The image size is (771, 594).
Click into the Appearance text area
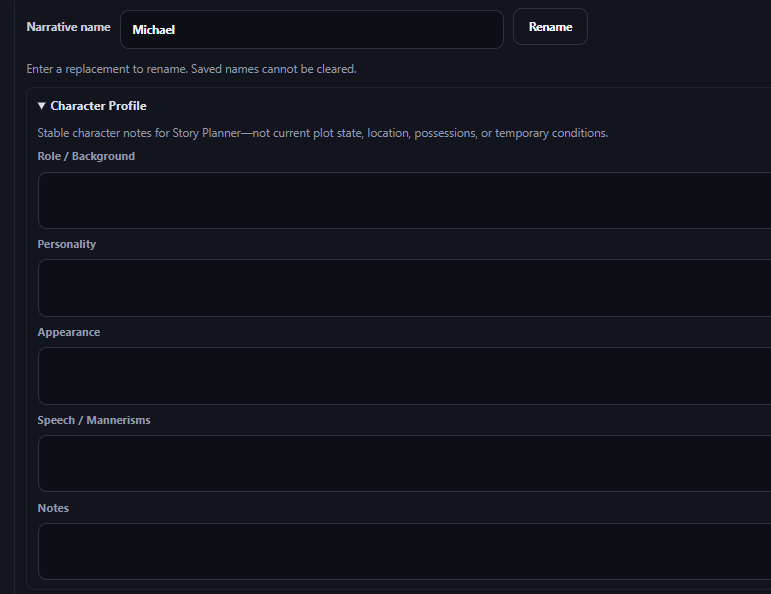pyautogui.click(x=404, y=376)
